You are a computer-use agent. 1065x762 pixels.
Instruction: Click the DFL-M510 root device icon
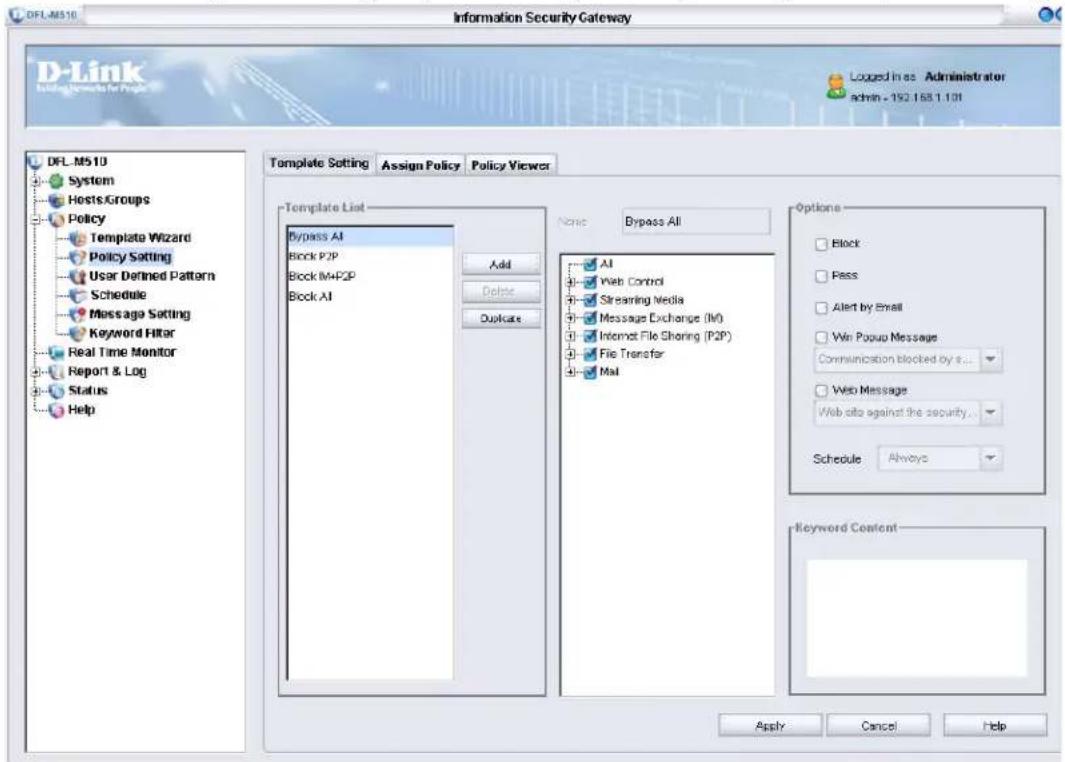[34, 162]
